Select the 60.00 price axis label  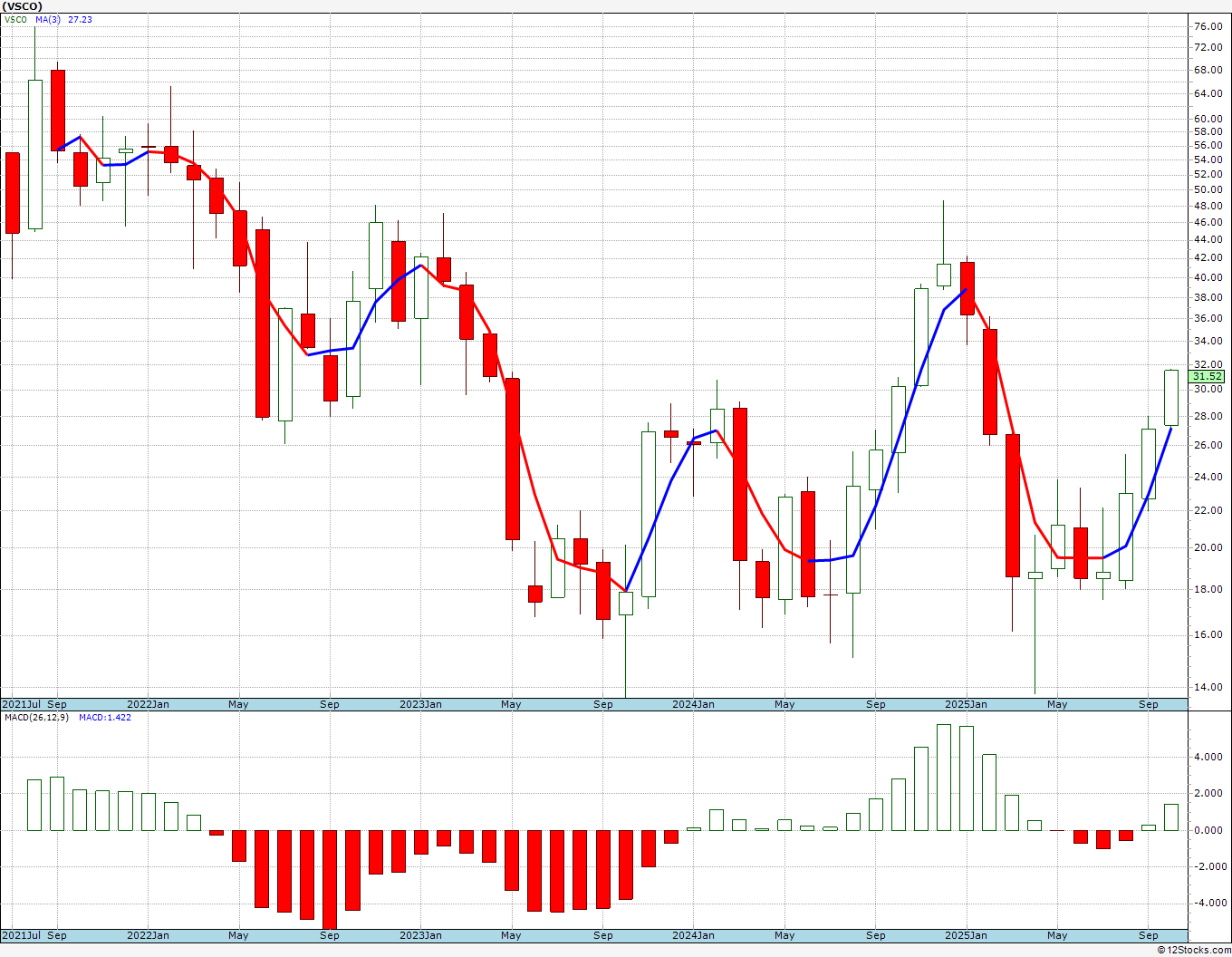coord(1208,119)
